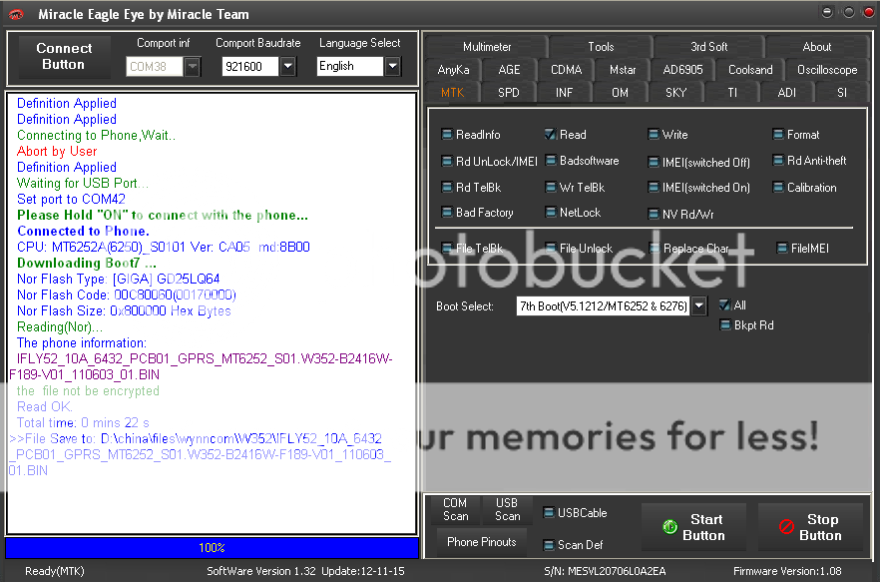Click the Language Select English field
Screen dimensions: 880x582
click(350, 66)
